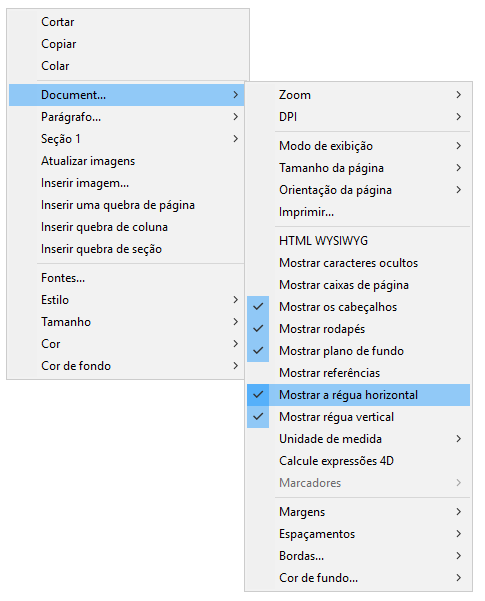Uncheck Mostrar rodapés option
This screenshot has width=485, height=601.
pos(358,329)
